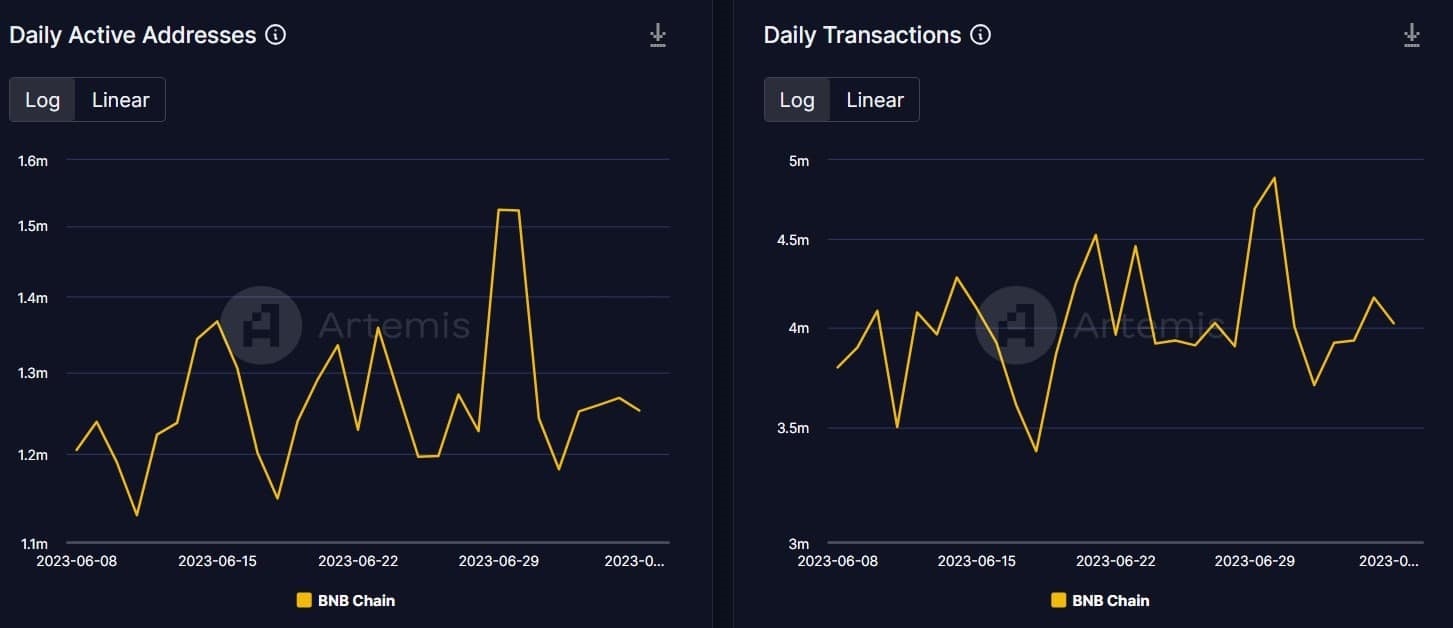Switch Daily Transactions to Linear scale
1453x628 pixels.
(874, 99)
